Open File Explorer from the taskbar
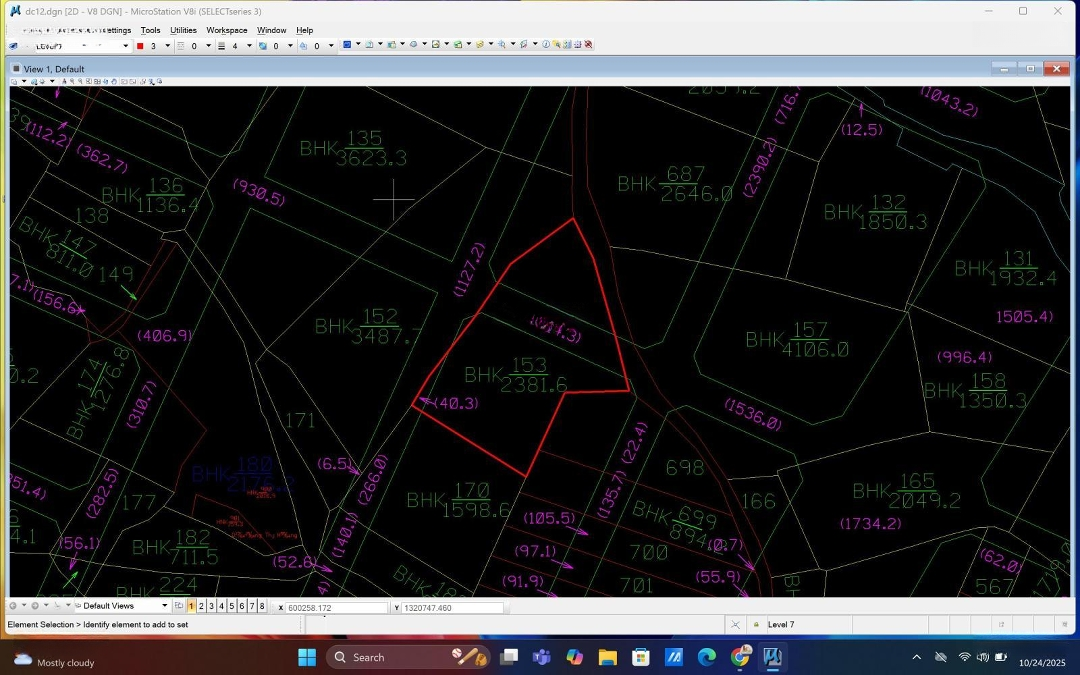The height and width of the screenshot is (675, 1080). (x=607, y=657)
